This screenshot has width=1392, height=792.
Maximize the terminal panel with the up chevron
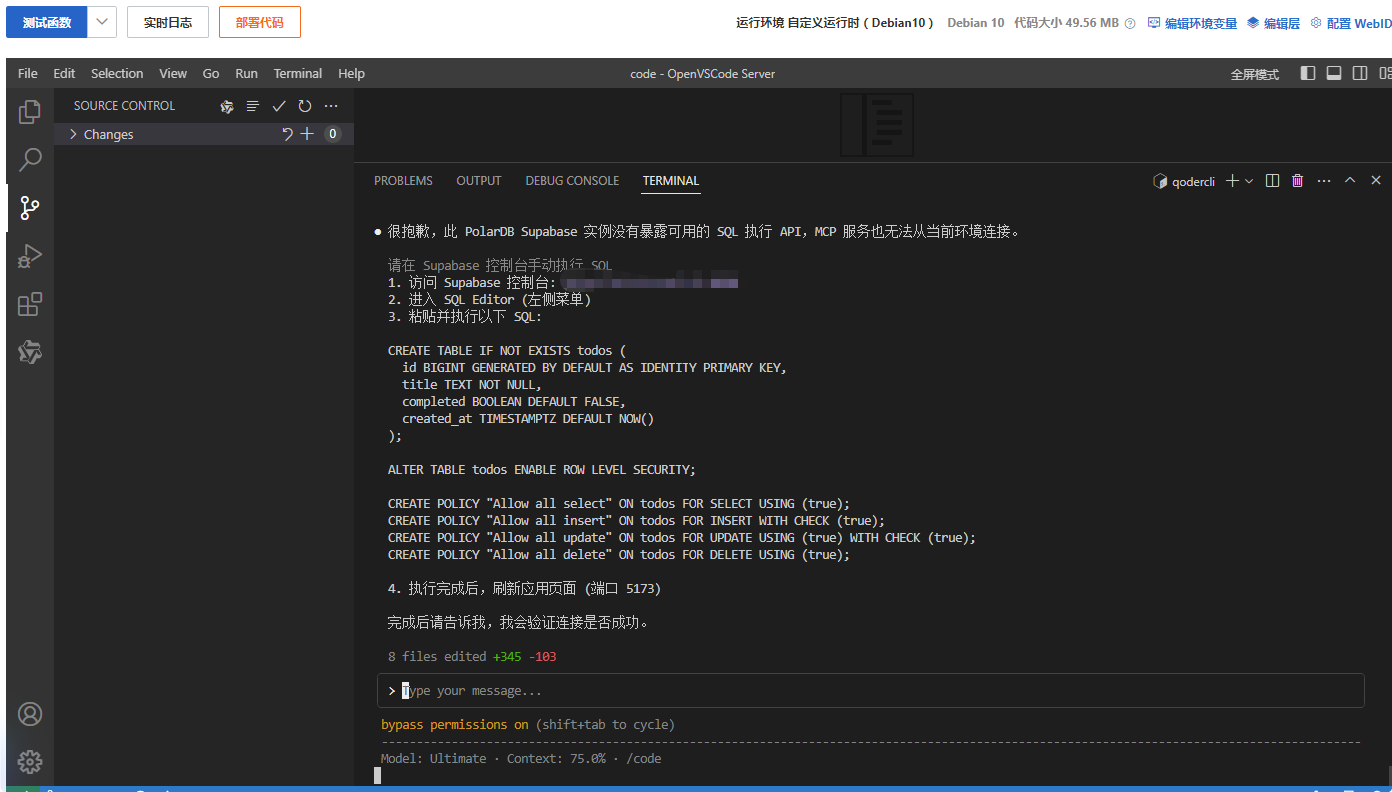[1350, 181]
